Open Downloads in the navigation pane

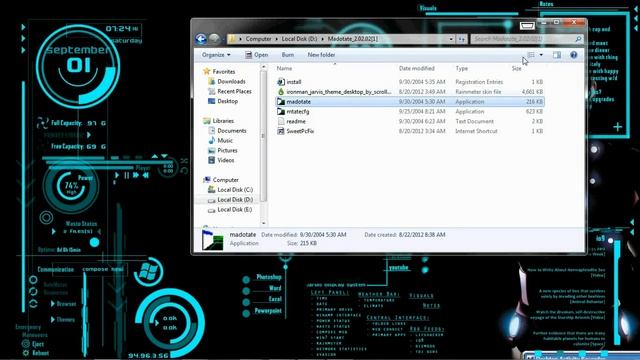coord(231,81)
